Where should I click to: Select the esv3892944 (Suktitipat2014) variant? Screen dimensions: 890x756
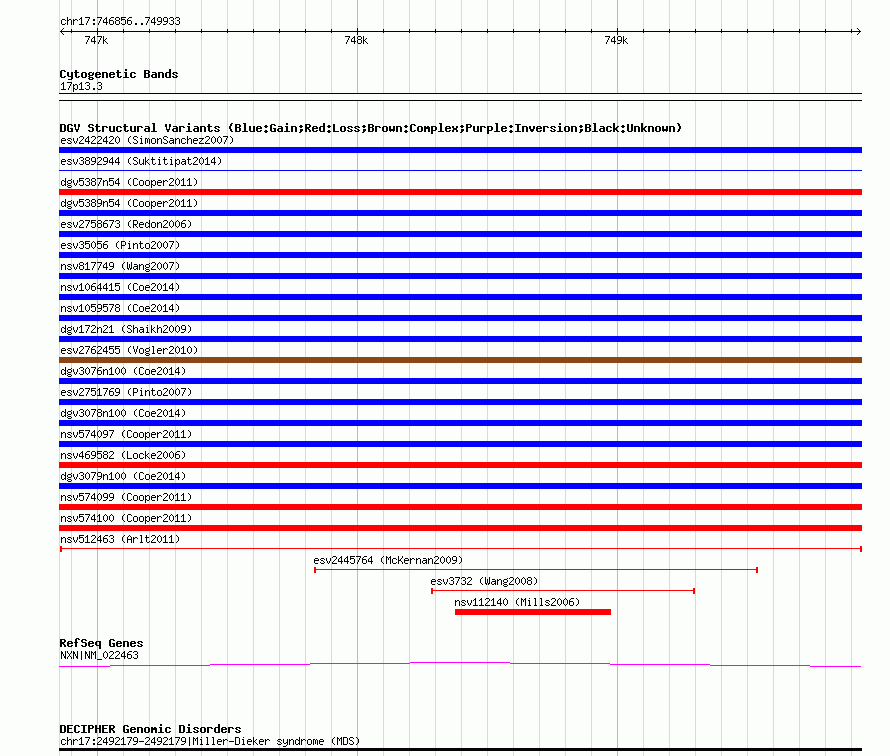click(x=141, y=161)
